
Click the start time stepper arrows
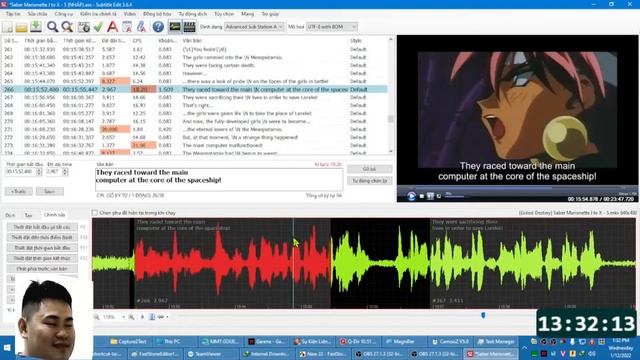click(x=39, y=172)
